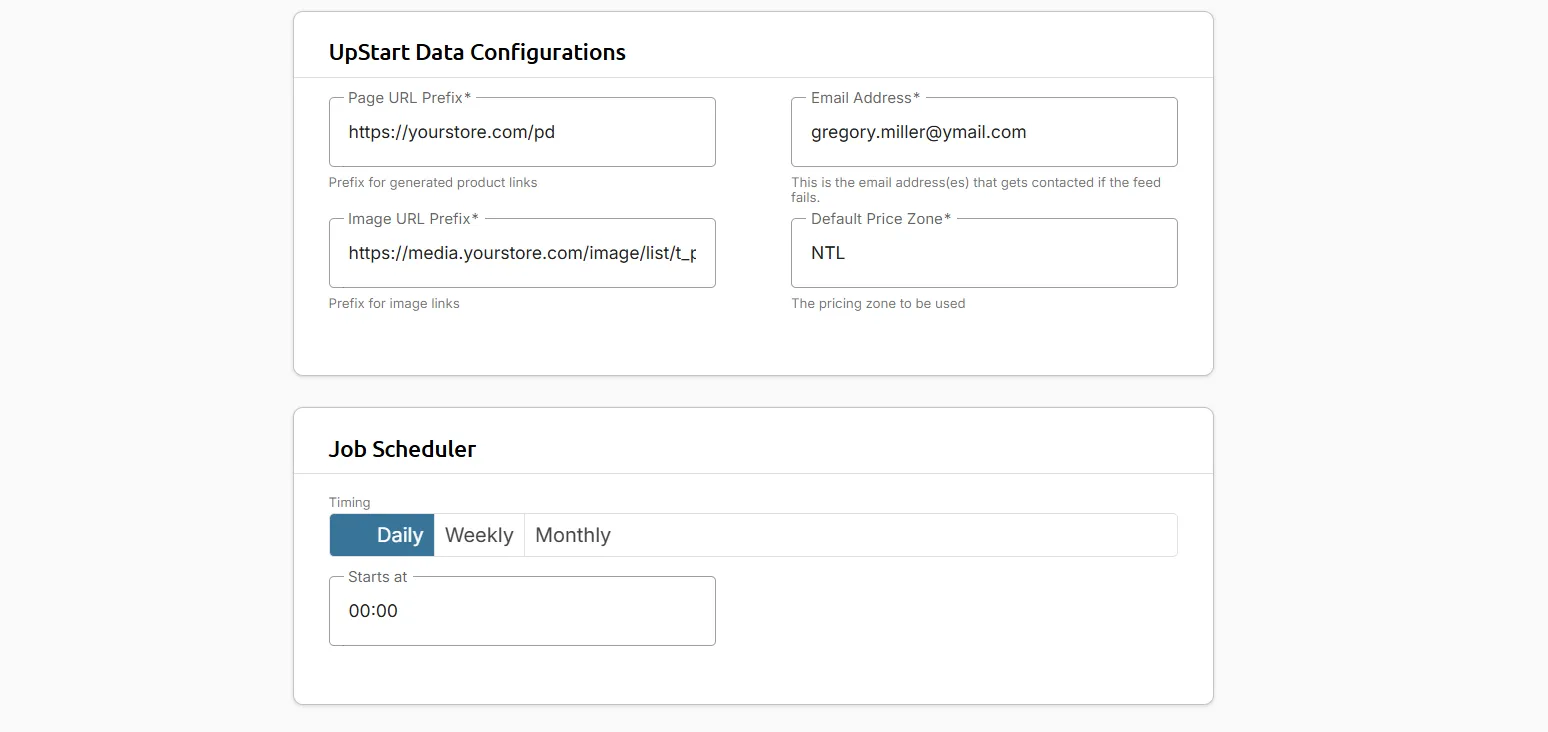
Task: Open the Starts at time field
Action: pyautogui.click(x=522, y=611)
